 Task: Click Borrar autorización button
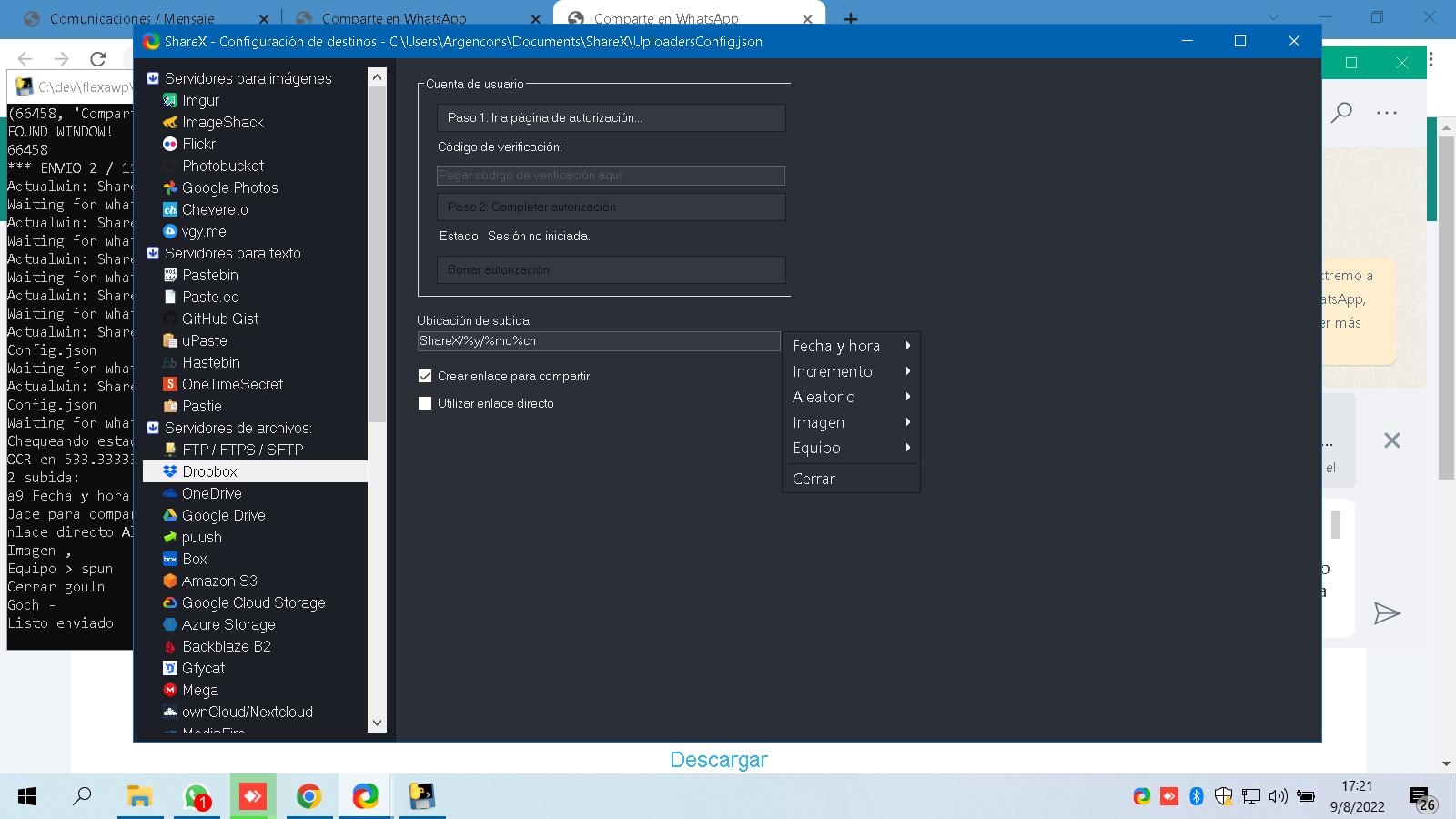point(611,269)
